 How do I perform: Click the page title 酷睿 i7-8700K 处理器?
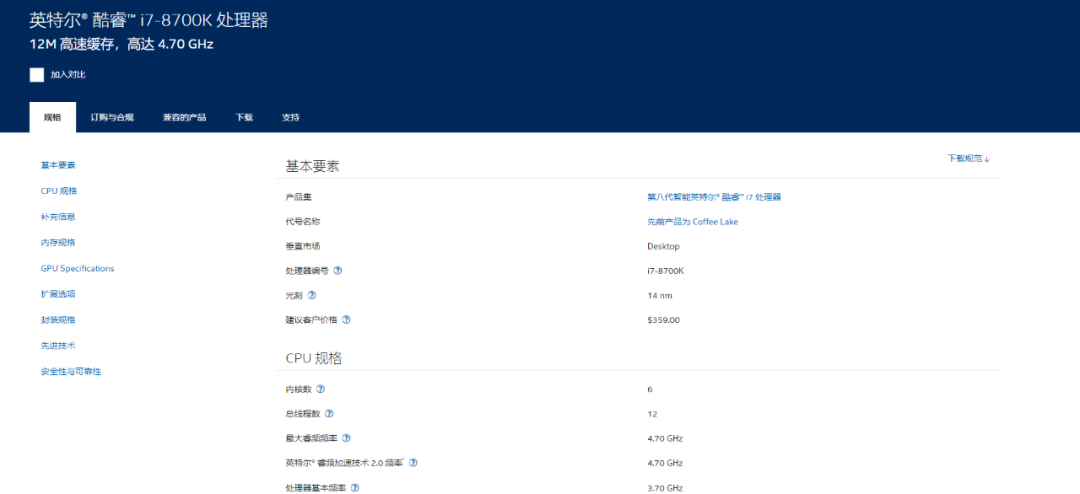(148, 20)
